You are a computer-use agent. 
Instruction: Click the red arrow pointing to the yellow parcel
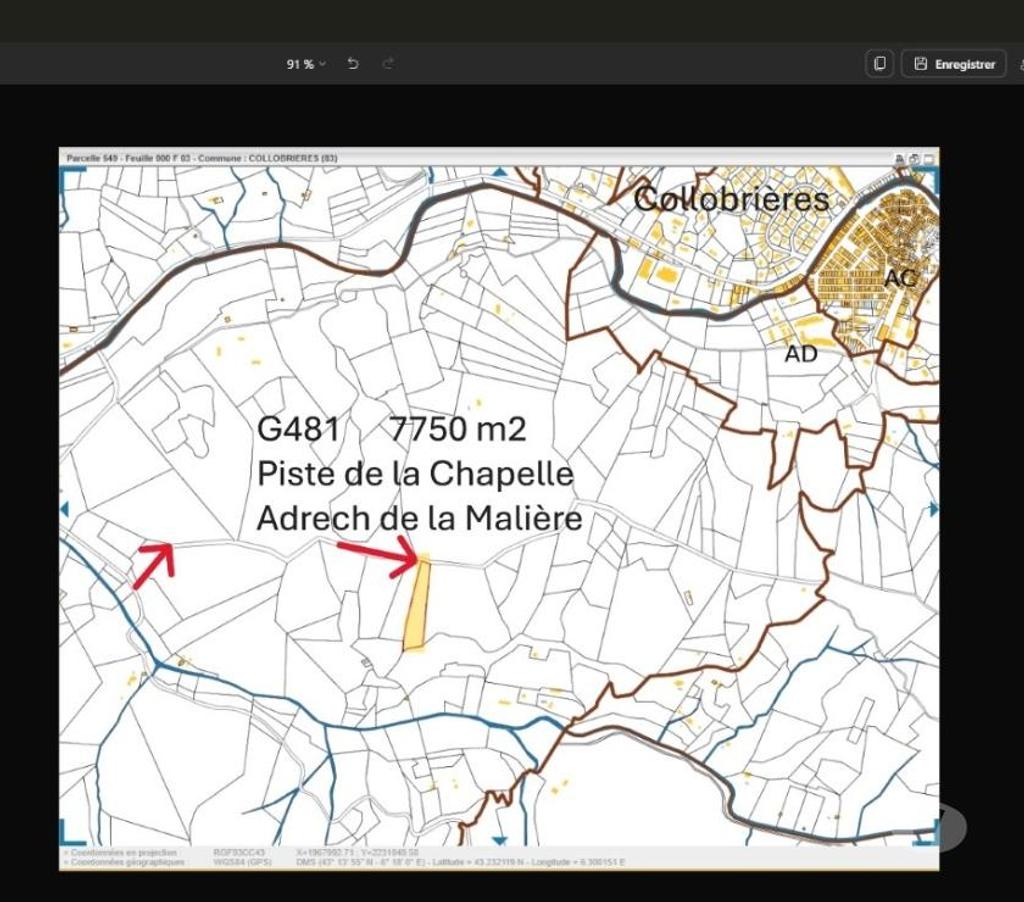378,556
